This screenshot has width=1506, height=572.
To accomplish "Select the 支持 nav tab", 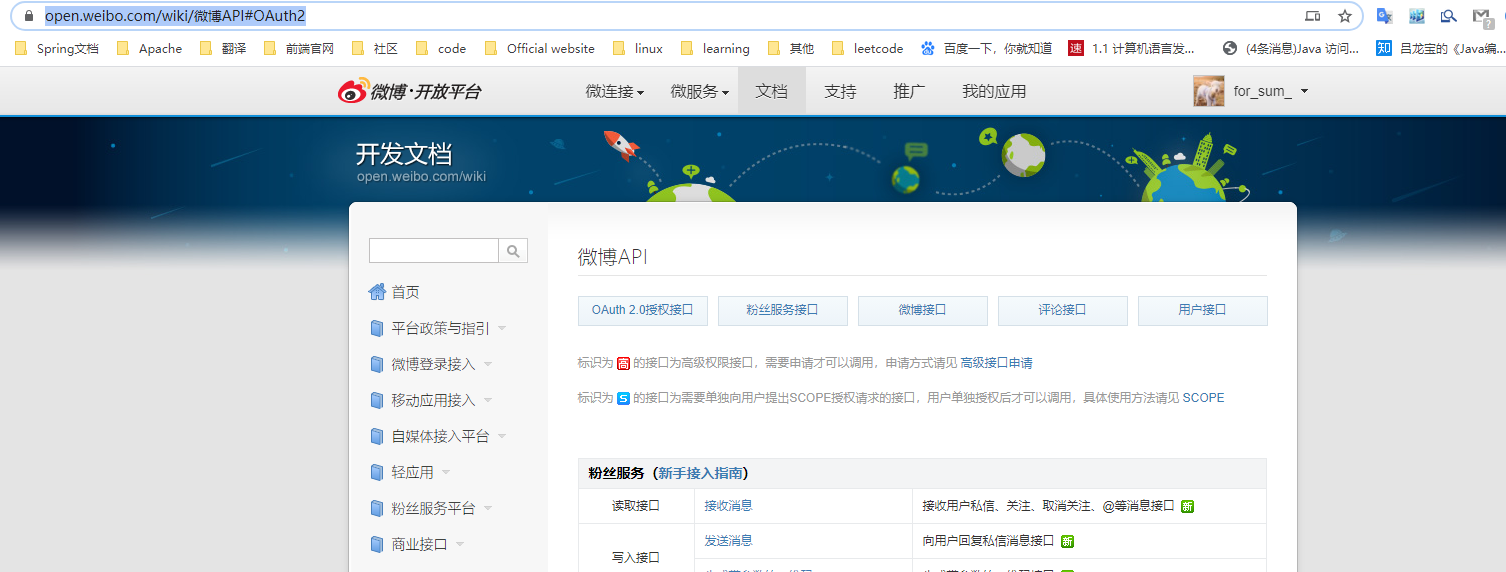I will click(x=840, y=91).
